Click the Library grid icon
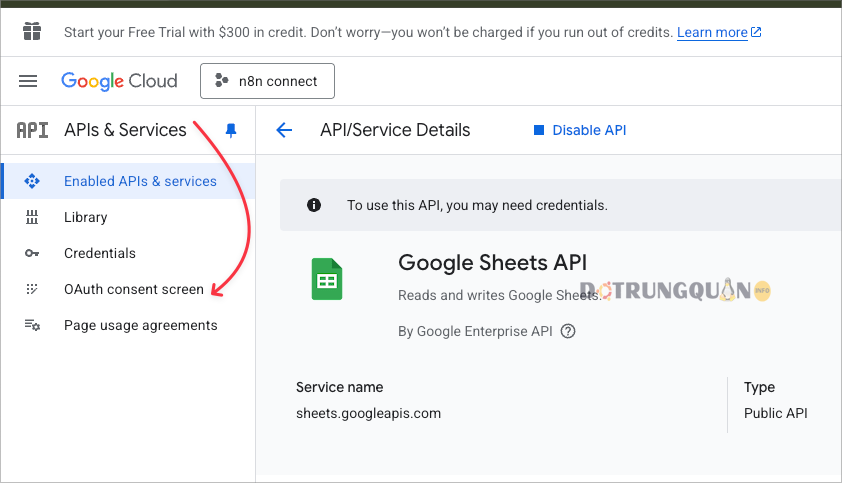The image size is (842, 483). [32, 217]
